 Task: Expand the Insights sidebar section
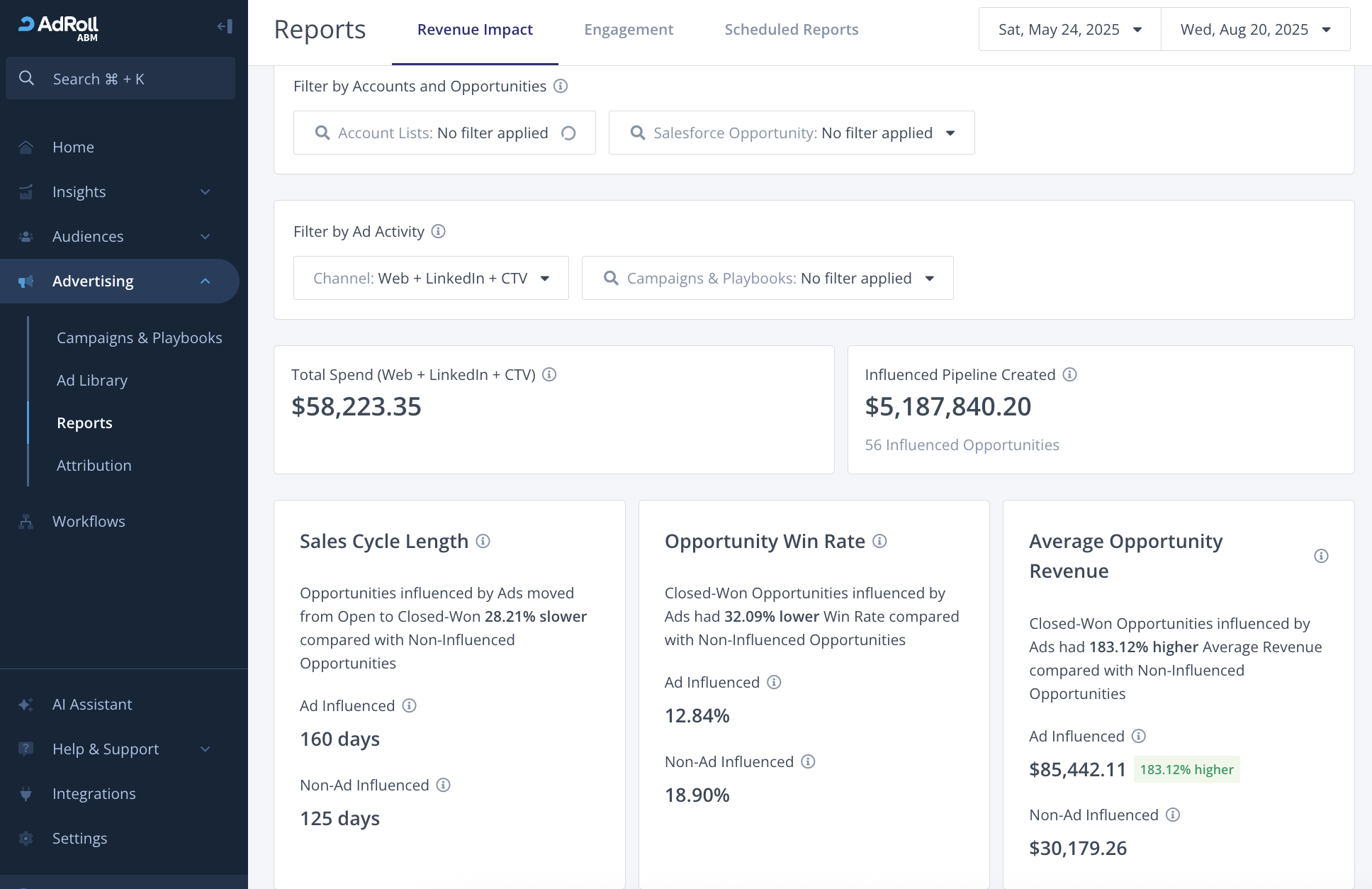(x=205, y=192)
